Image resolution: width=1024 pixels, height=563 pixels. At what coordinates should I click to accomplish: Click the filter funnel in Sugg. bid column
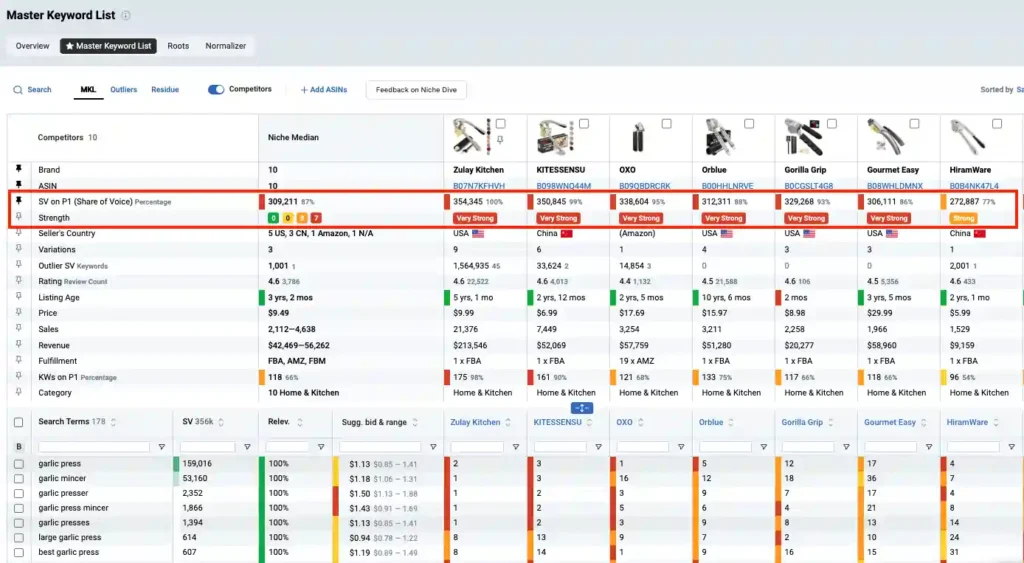[431, 447]
